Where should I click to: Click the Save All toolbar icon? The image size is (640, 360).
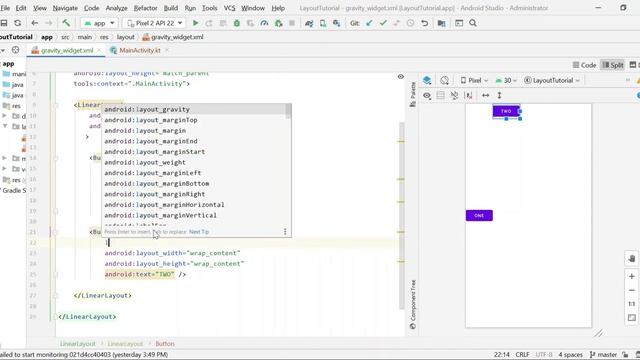tap(4, 23)
